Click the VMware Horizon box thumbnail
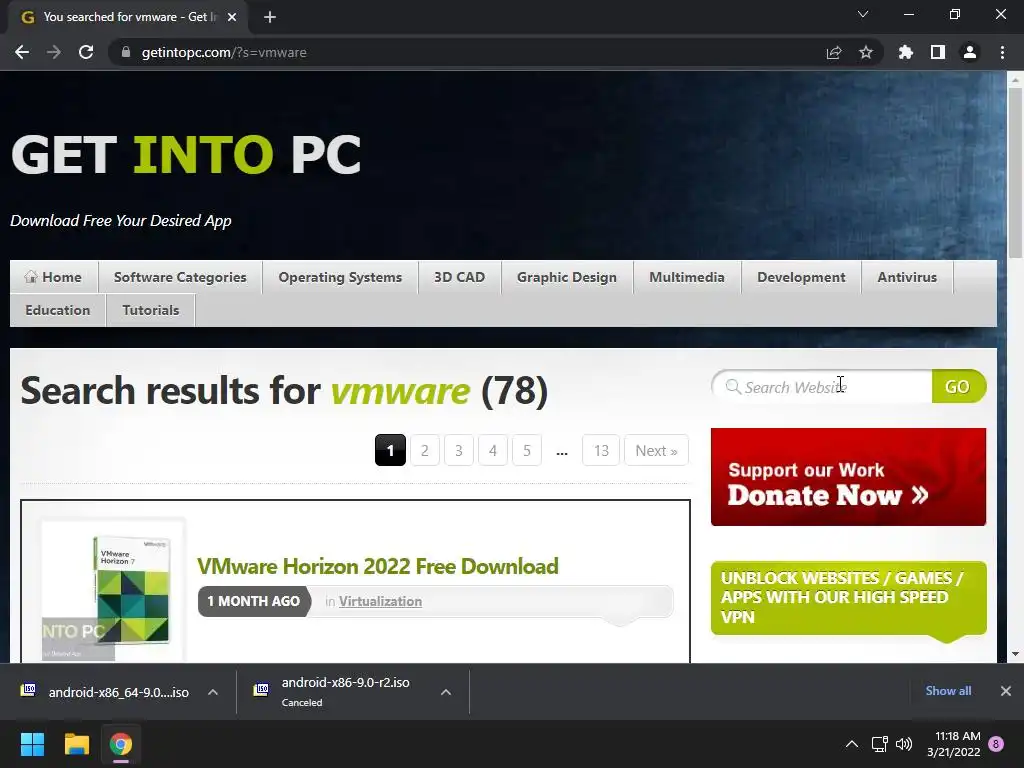 (113, 589)
